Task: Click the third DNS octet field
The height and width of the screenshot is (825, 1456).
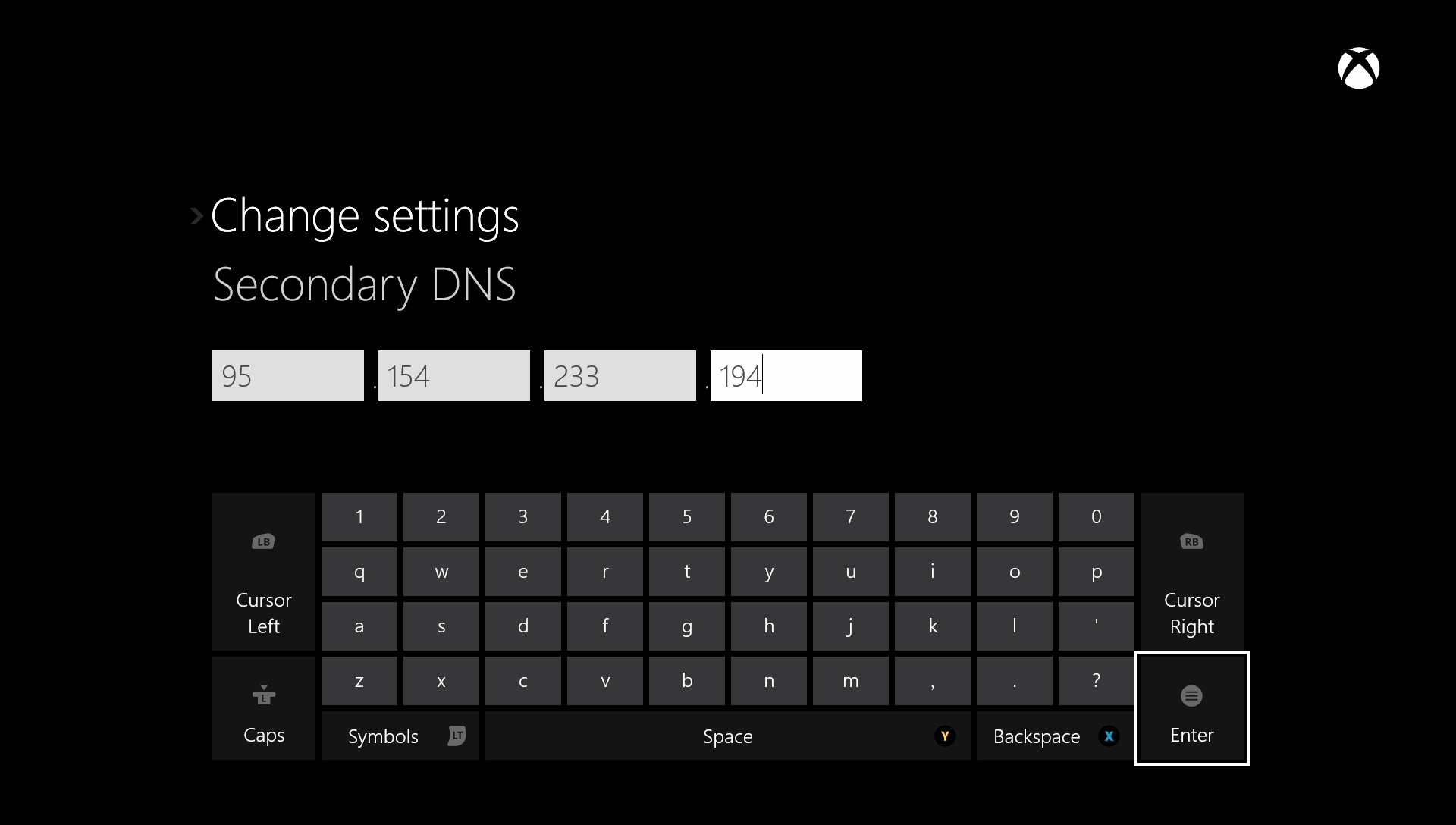Action: click(x=620, y=375)
